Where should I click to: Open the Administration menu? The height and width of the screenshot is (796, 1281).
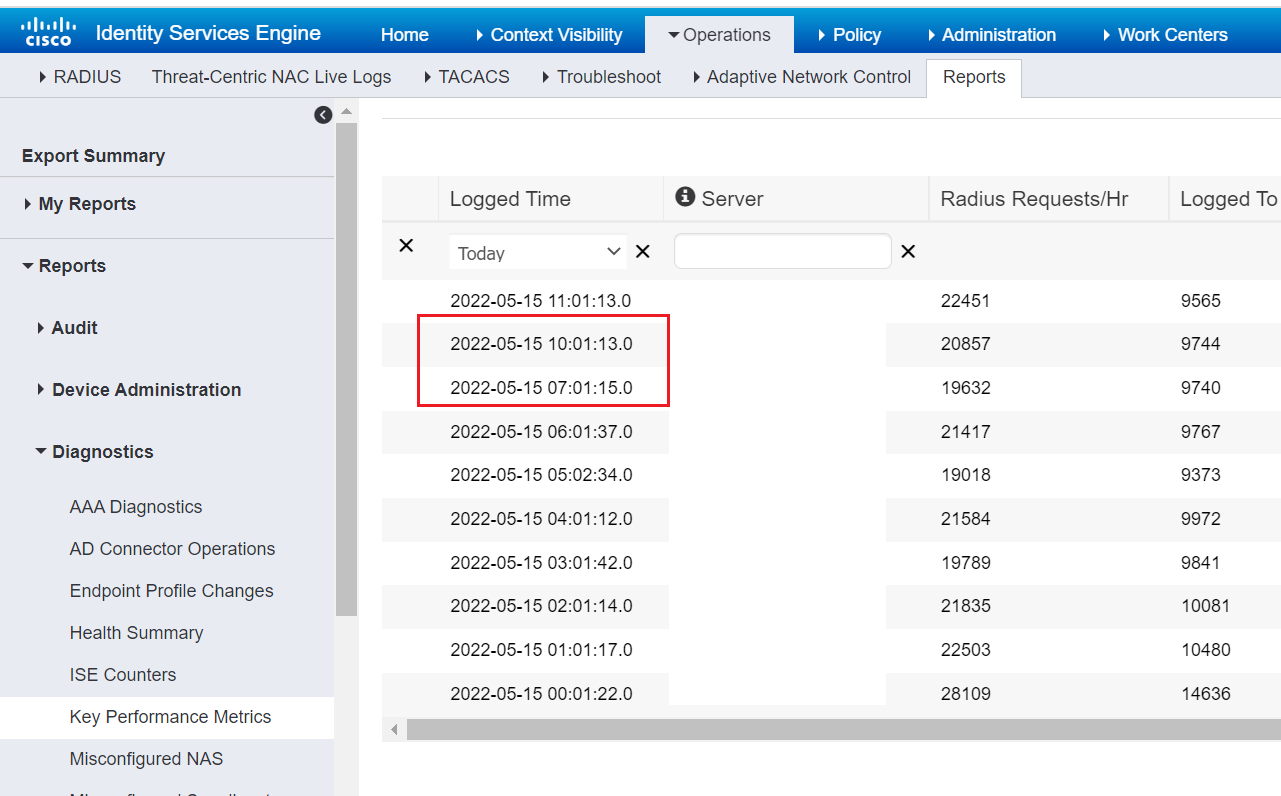click(x=999, y=34)
